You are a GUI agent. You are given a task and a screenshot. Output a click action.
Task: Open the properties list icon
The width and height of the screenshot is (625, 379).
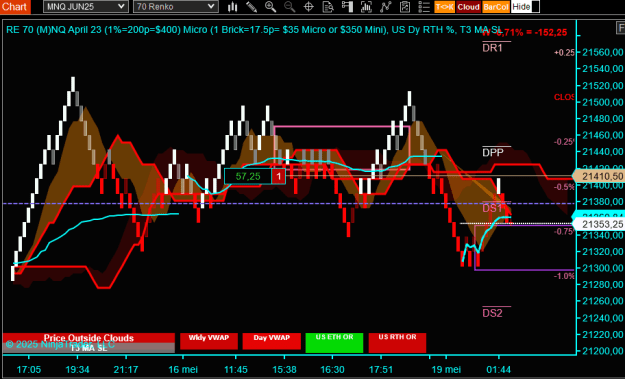[424, 7]
